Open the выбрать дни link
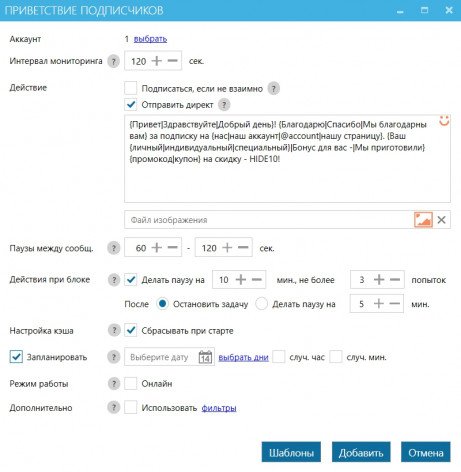The height and width of the screenshot is (472, 461). tap(243, 357)
